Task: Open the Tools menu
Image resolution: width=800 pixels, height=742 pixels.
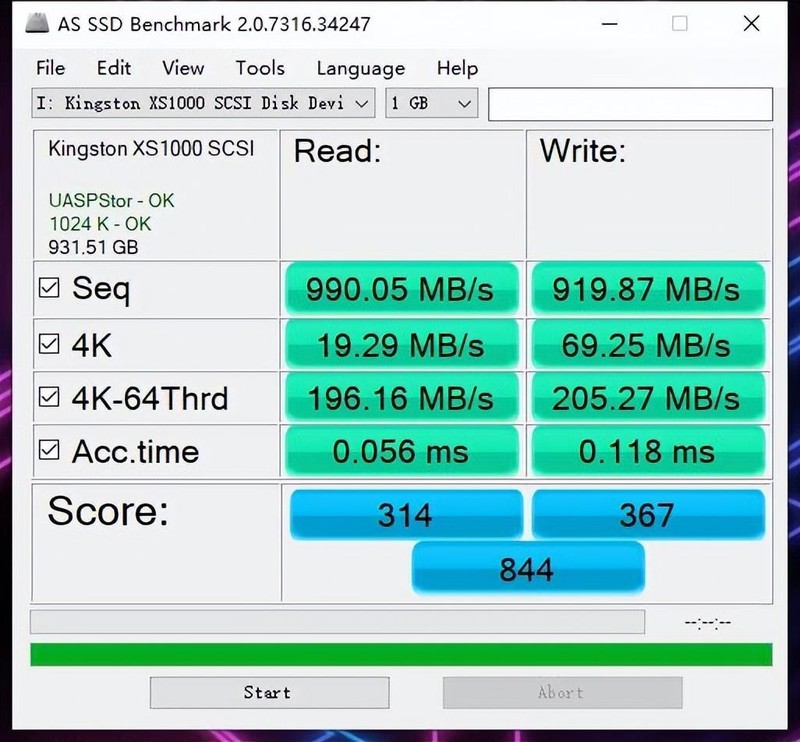Action: (260, 68)
